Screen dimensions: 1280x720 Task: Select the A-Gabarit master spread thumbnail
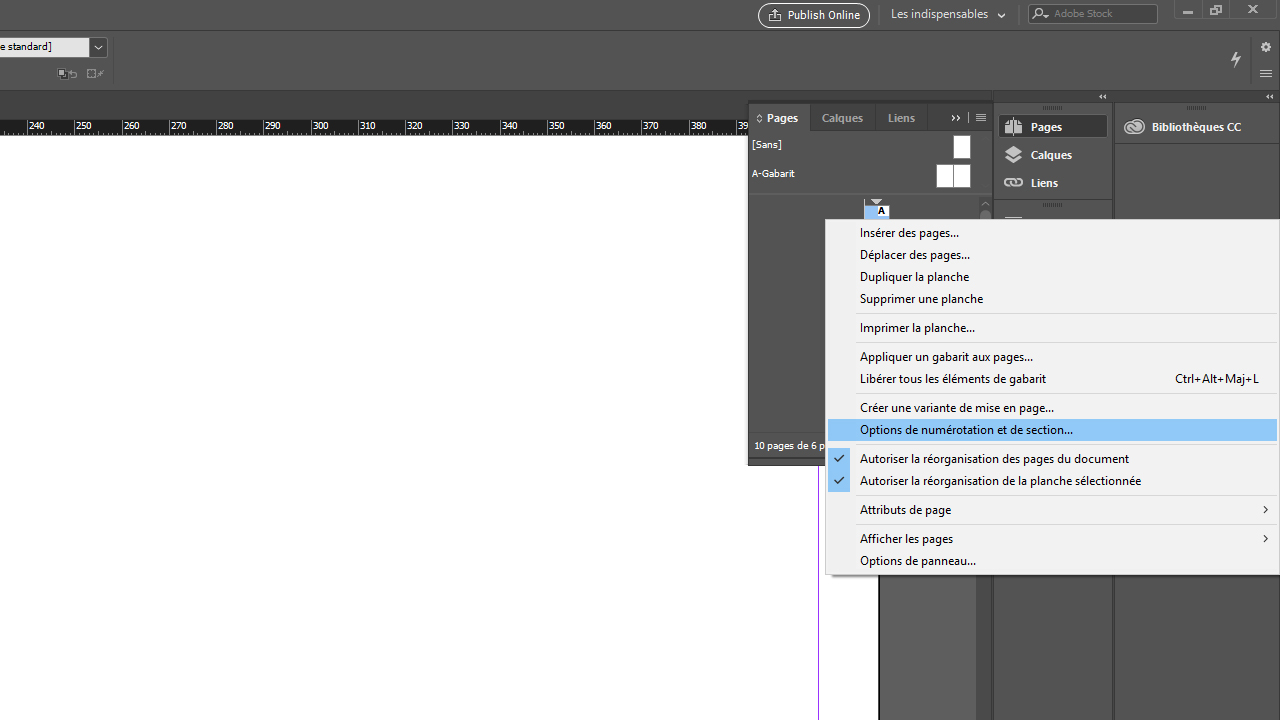pyautogui.click(x=953, y=176)
